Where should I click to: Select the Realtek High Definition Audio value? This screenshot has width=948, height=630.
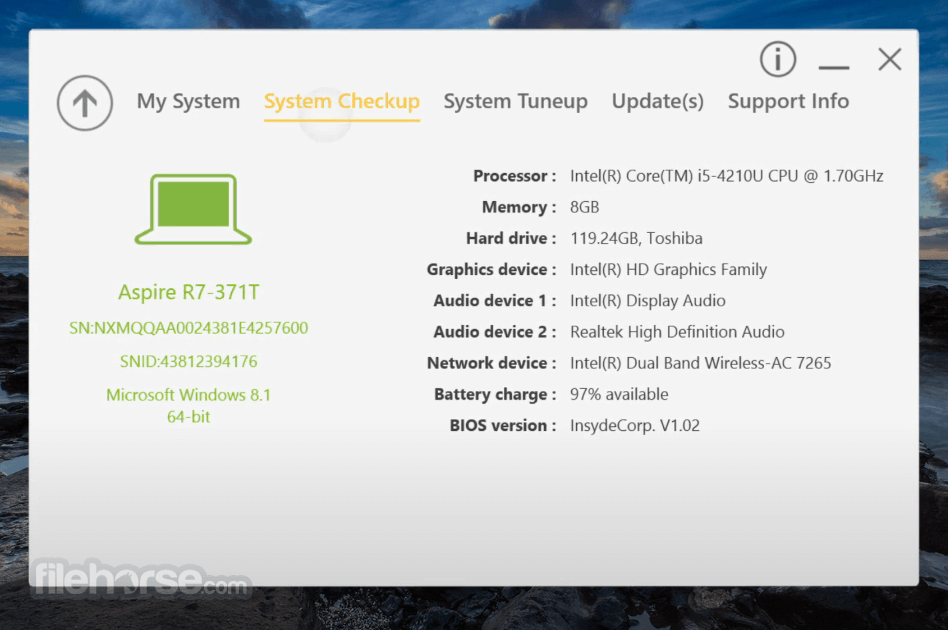[678, 332]
